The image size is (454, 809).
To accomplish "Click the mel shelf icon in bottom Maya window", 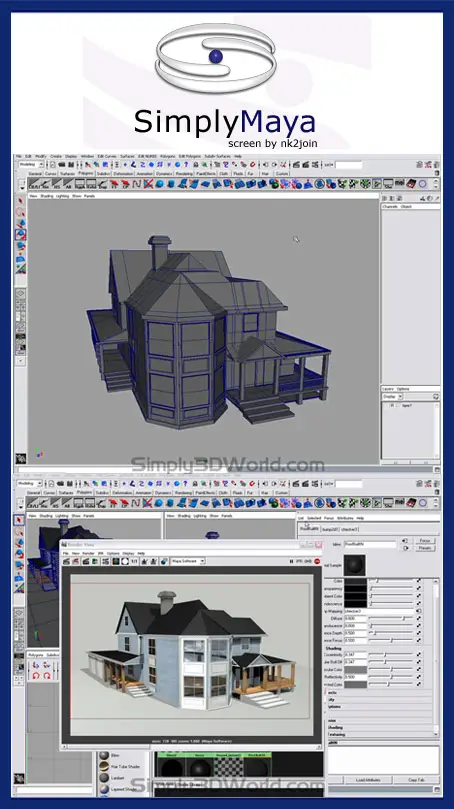I will click(399, 502).
